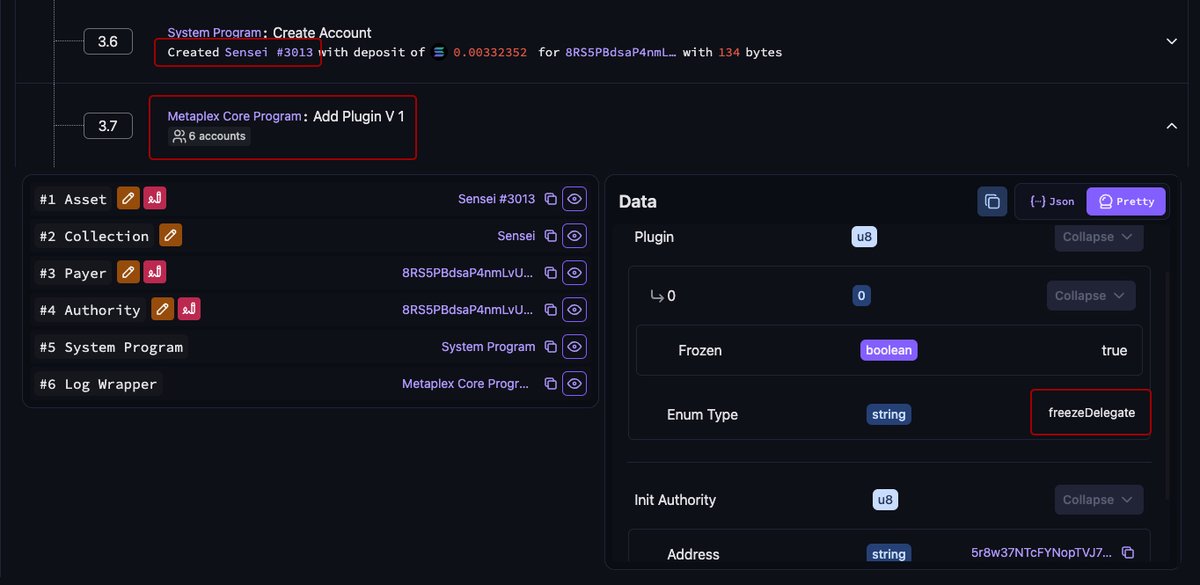Click the #5 System Program label
This screenshot has width=1200, height=585.
click(111, 347)
